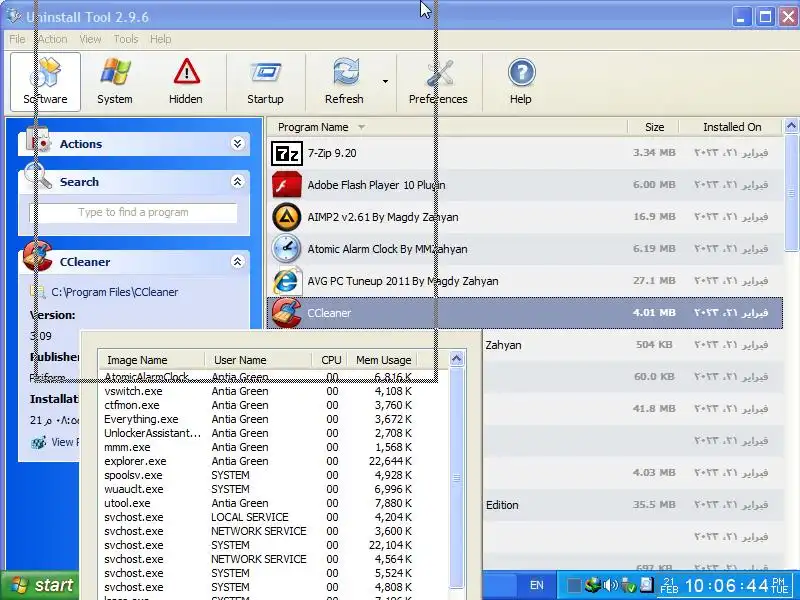The width and height of the screenshot is (800, 600).
Task: Select Atomic Alarm Clock By MMZahyan
Action: click(524, 249)
